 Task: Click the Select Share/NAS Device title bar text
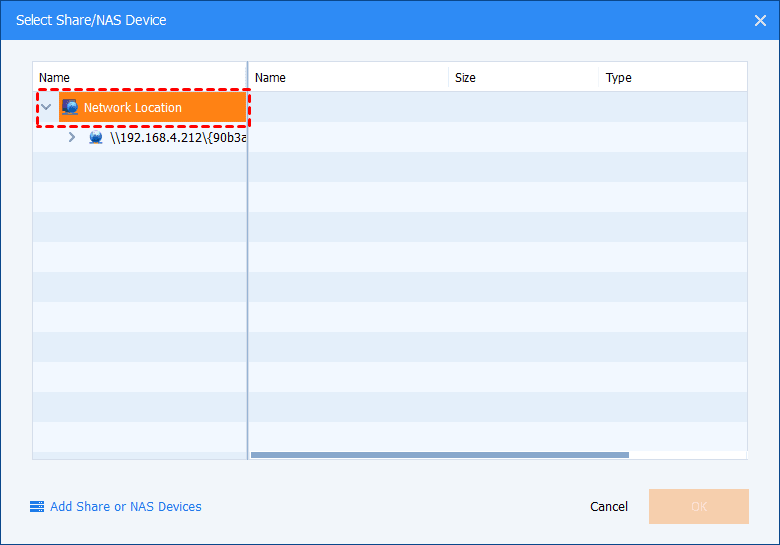coord(91,20)
